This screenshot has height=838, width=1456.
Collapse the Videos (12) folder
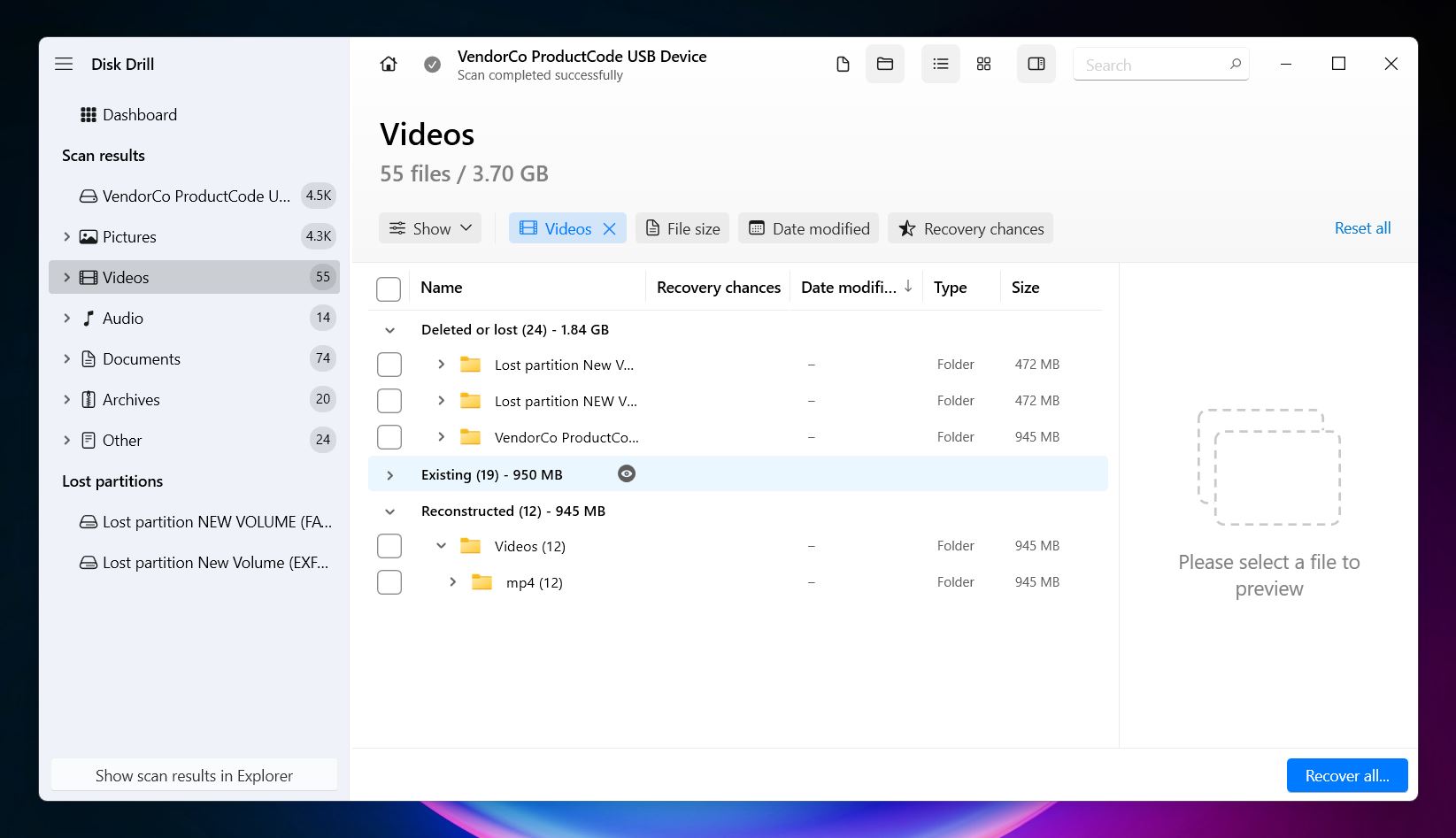pos(441,545)
